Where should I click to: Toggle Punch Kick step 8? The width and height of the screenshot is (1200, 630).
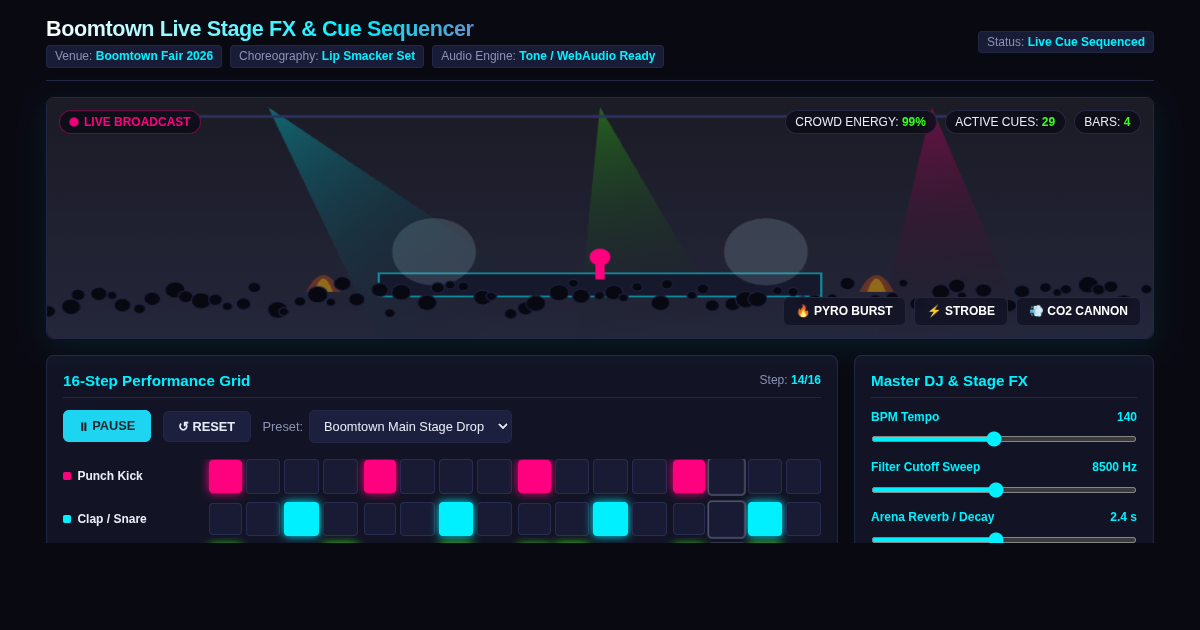494,476
